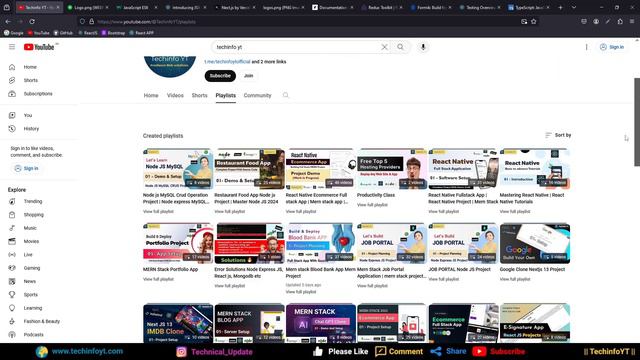Go back with the browser back arrow
This screenshot has height=360, width=640.
pos(8,22)
